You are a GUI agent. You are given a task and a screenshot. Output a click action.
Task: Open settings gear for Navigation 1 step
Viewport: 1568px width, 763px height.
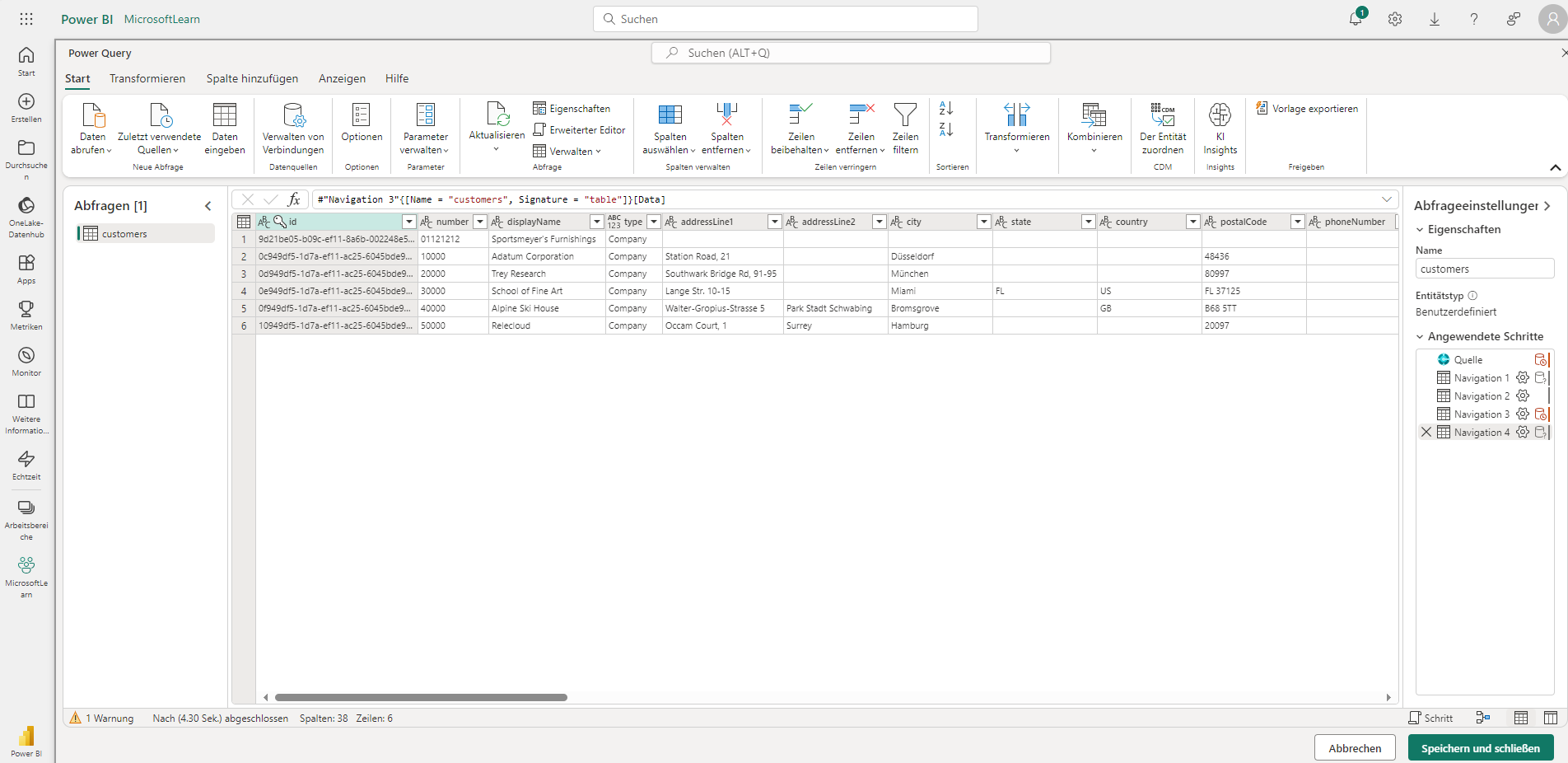tap(1523, 378)
